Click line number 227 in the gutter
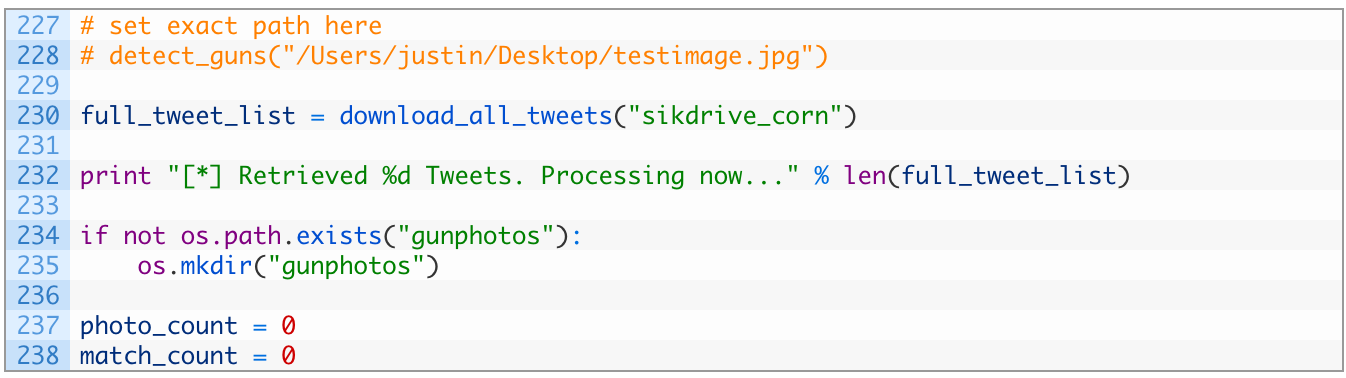Viewport: 1346px width, 378px height. point(37,26)
